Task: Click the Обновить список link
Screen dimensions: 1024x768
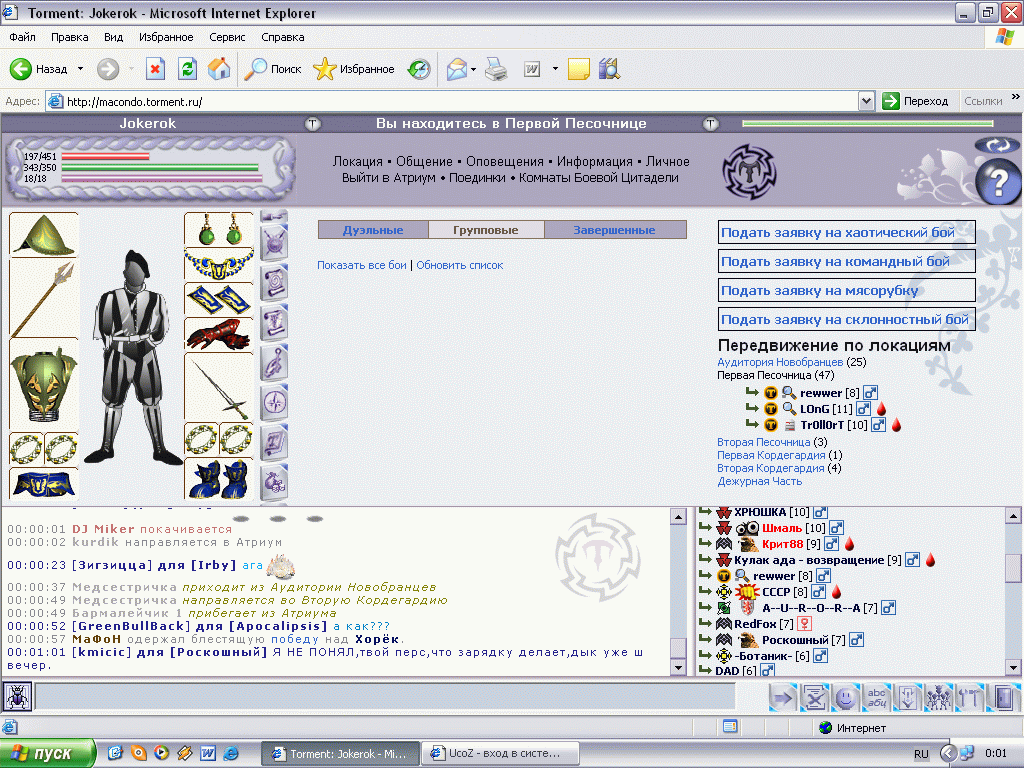Action: pyautogui.click(x=460, y=265)
